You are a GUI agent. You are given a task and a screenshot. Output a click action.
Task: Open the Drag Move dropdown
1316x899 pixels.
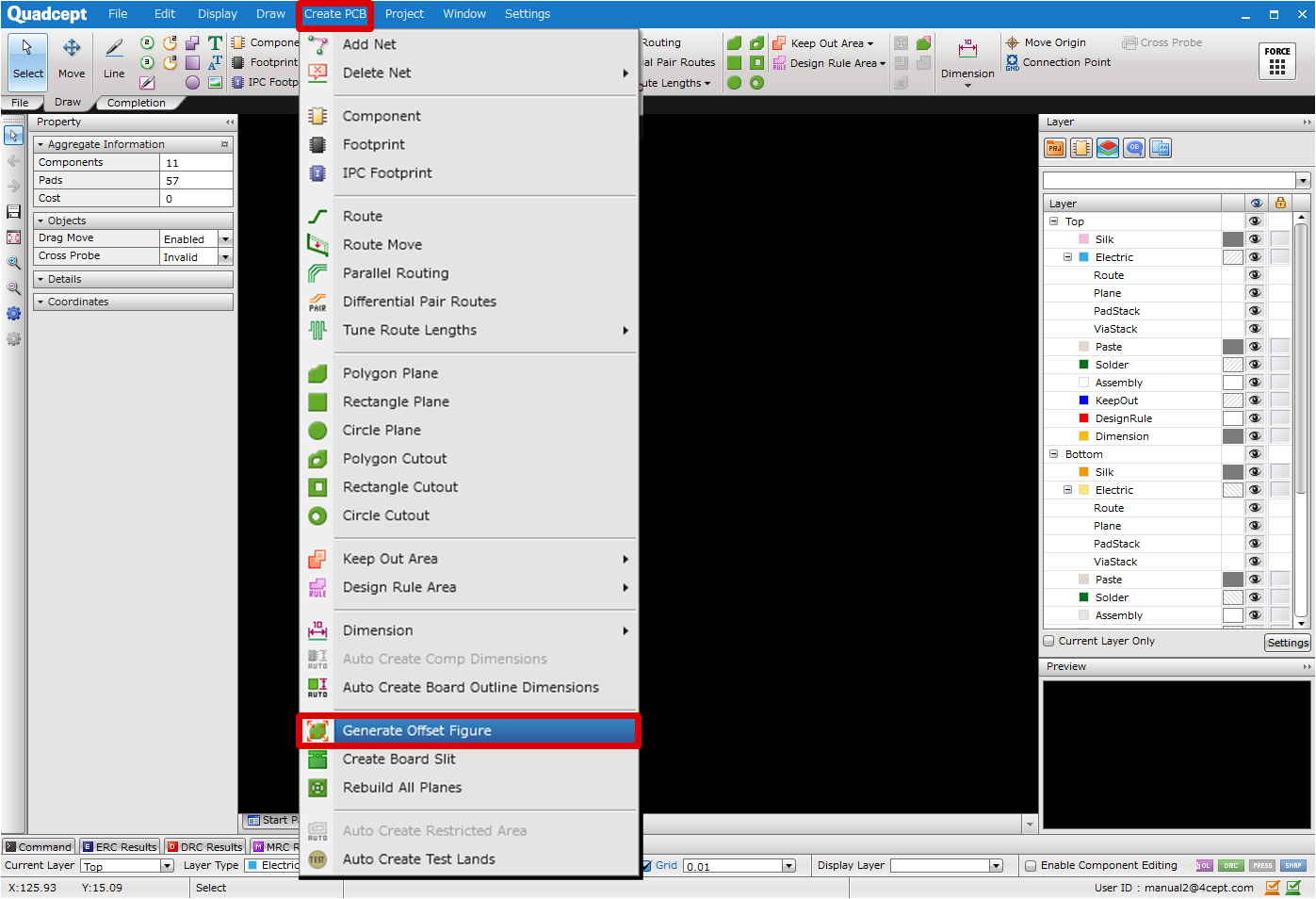(225, 239)
